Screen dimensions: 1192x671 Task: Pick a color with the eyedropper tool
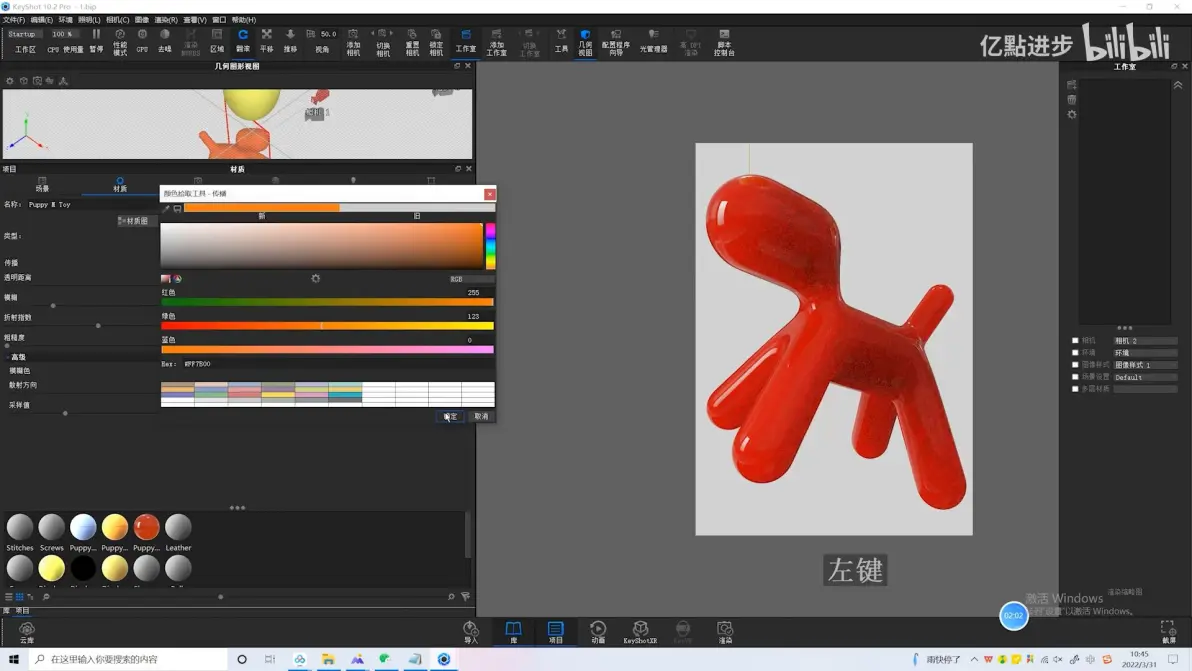[166, 208]
